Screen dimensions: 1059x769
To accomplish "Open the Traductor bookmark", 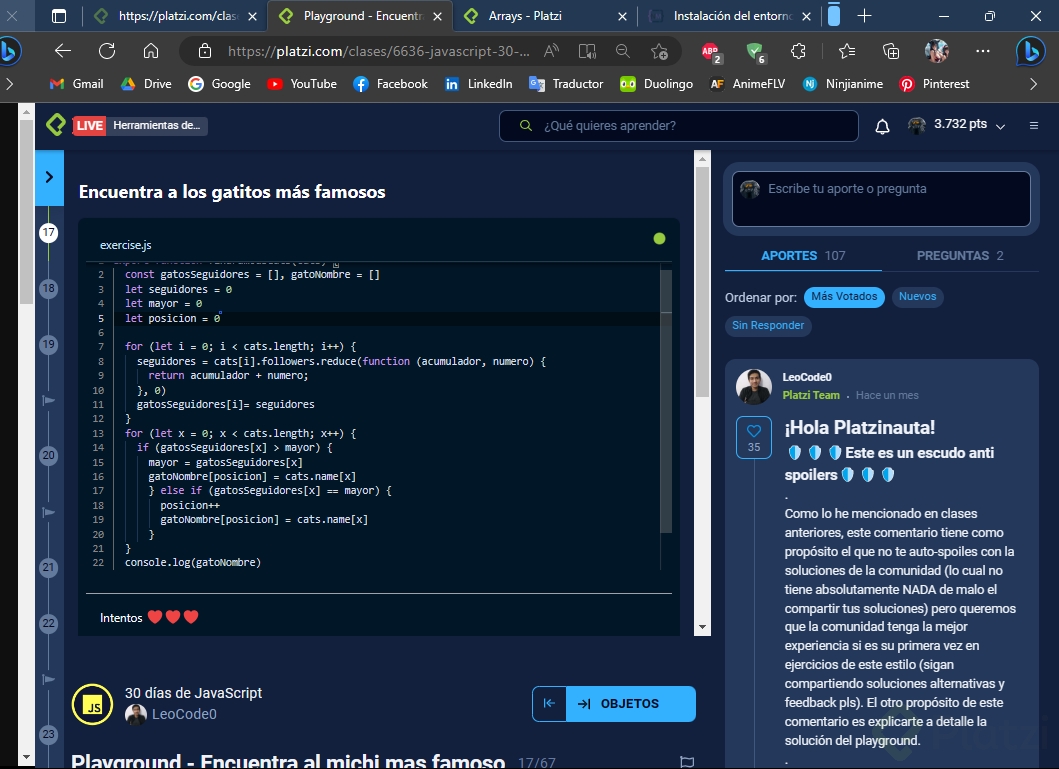I will (566, 84).
